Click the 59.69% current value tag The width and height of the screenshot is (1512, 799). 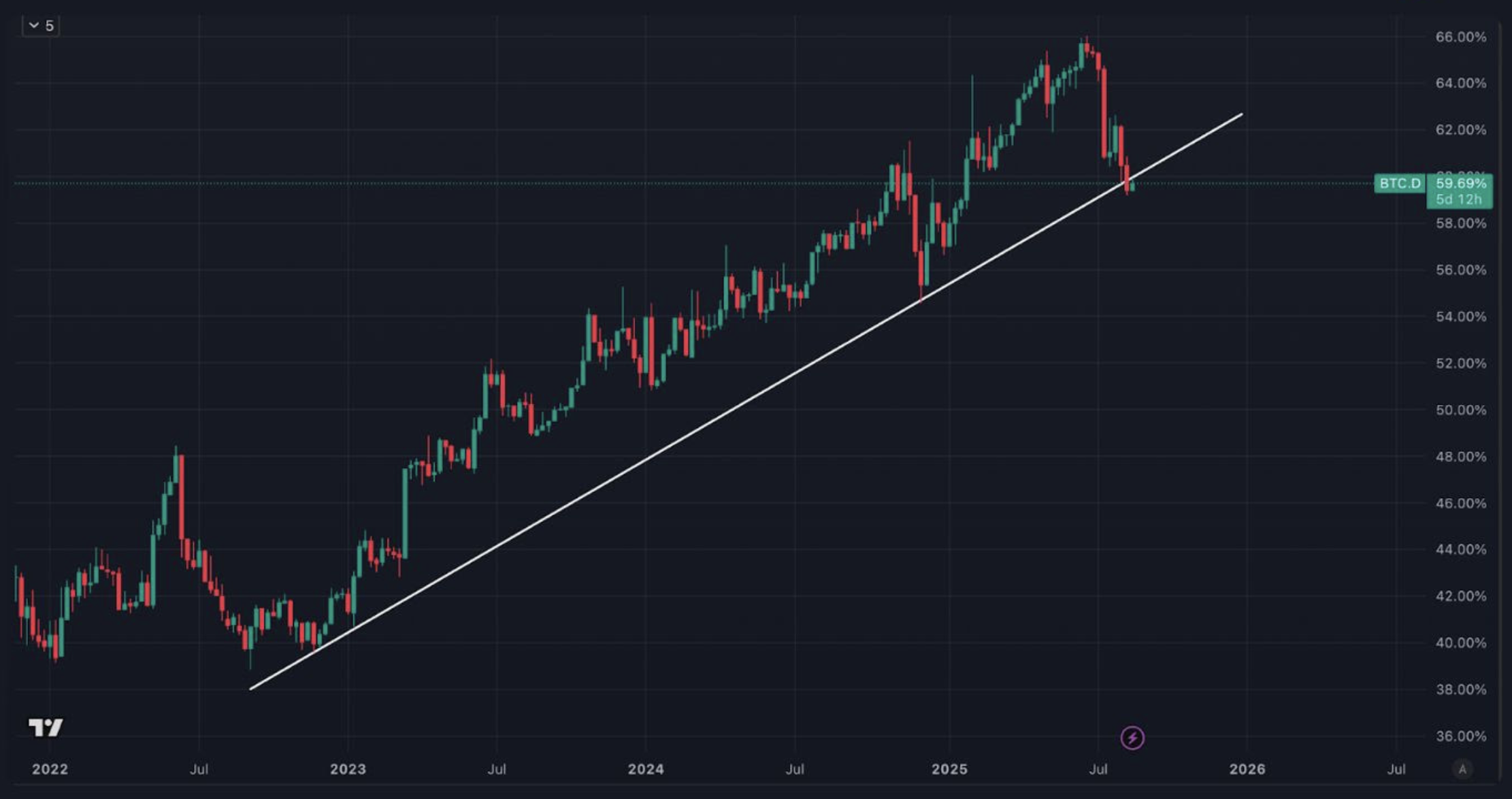(1460, 183)
